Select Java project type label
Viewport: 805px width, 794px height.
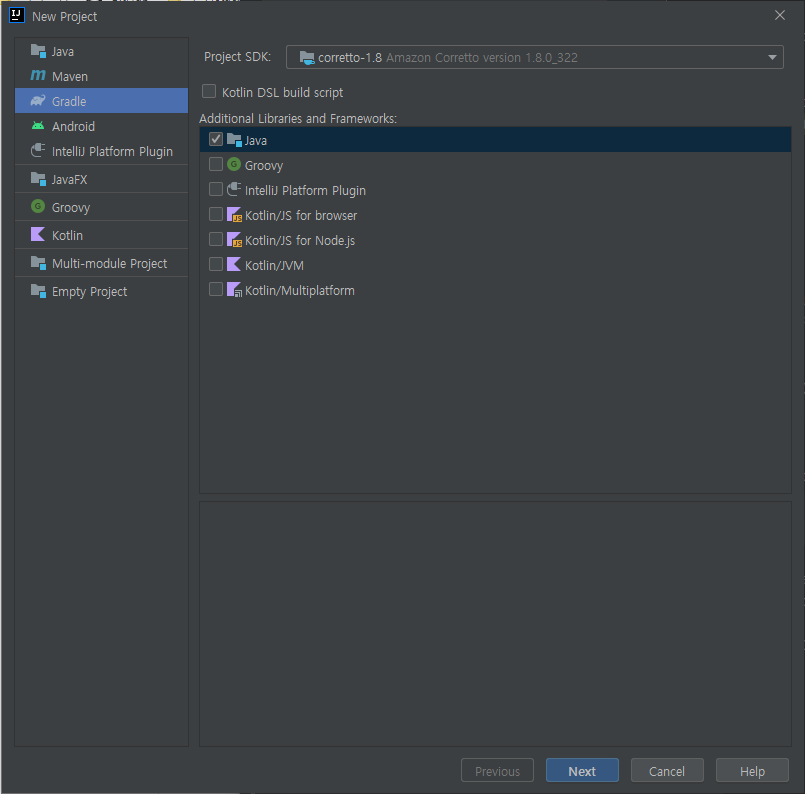click(x=63, y=52)
